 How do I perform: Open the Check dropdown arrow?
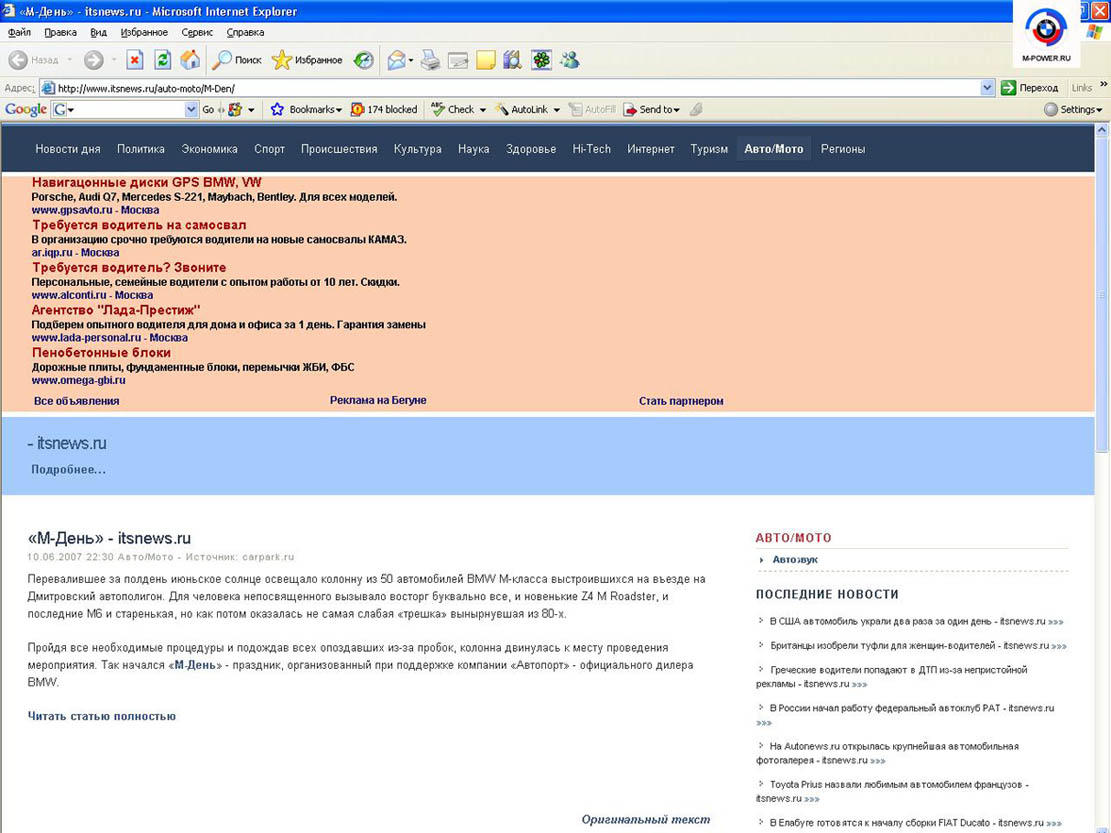[x=483, y=110]
